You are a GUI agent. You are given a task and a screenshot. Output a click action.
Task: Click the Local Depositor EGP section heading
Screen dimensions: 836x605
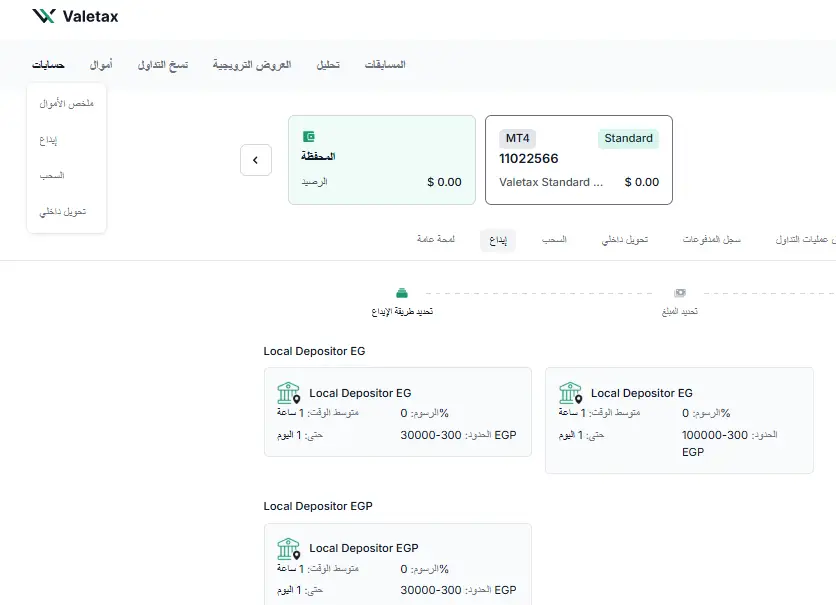point(318,506)
